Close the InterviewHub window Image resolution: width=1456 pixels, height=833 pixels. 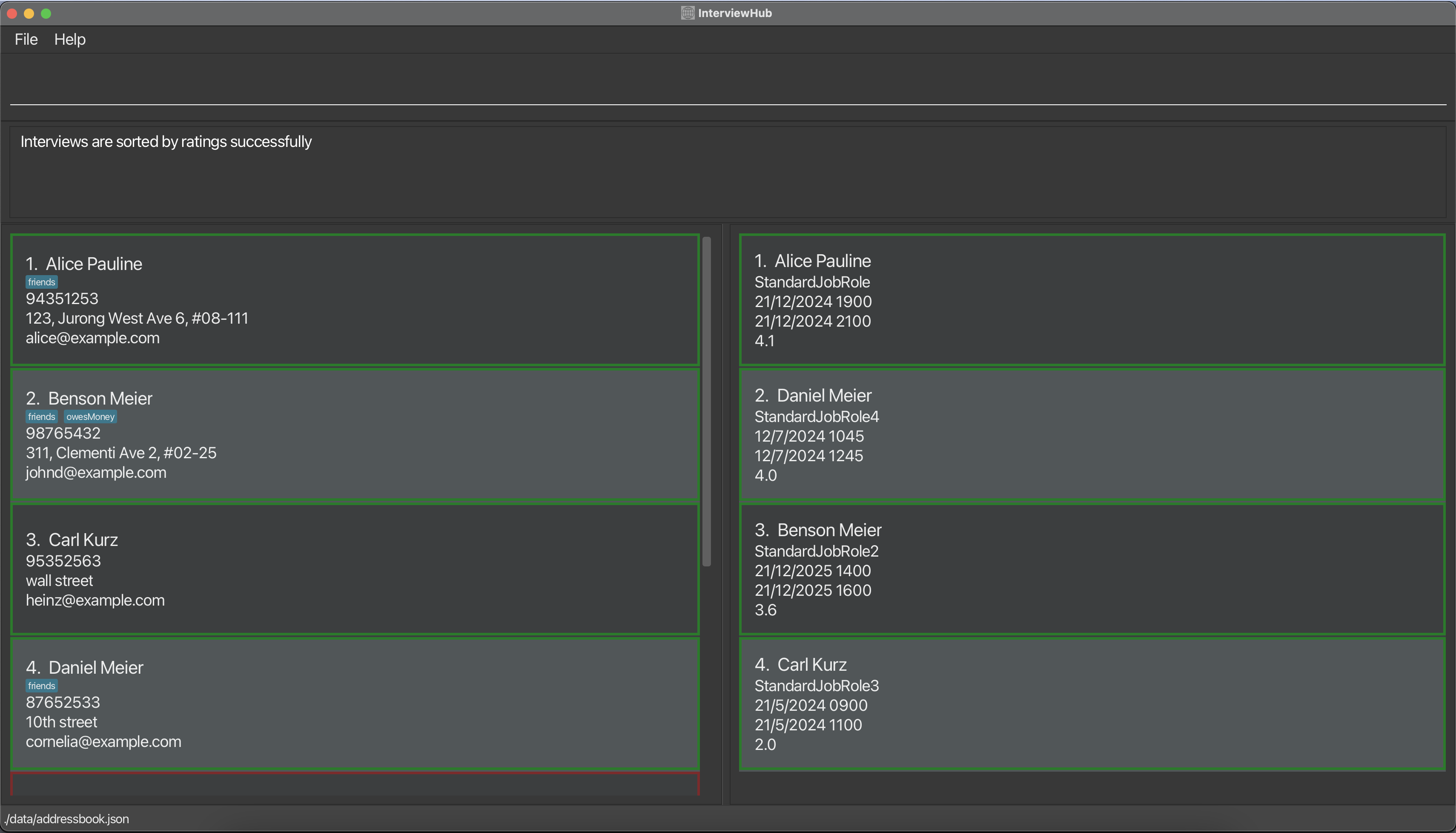pyautogui.click(x=12, y=13)
